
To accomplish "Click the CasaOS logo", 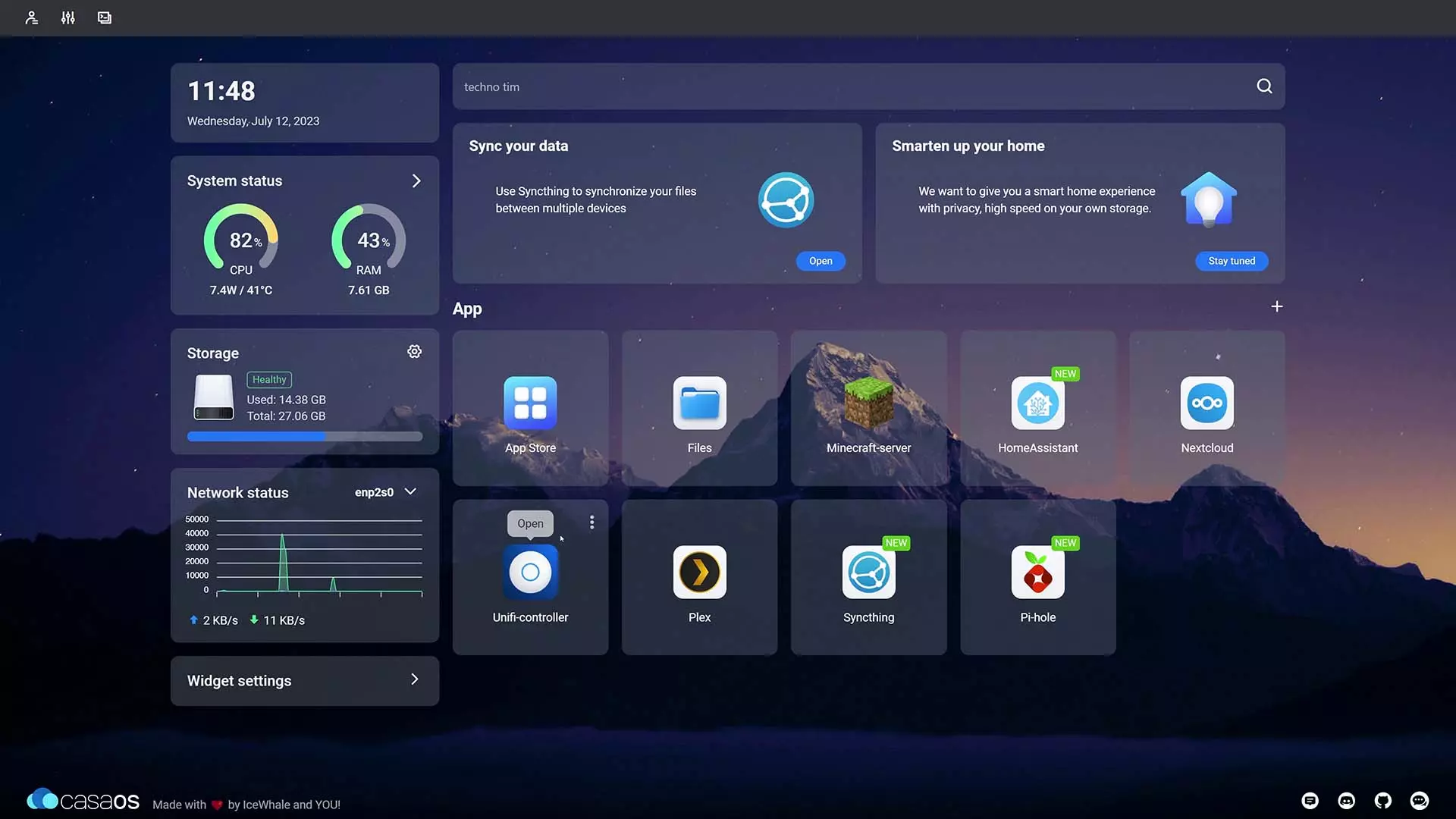I will (83, 801).
